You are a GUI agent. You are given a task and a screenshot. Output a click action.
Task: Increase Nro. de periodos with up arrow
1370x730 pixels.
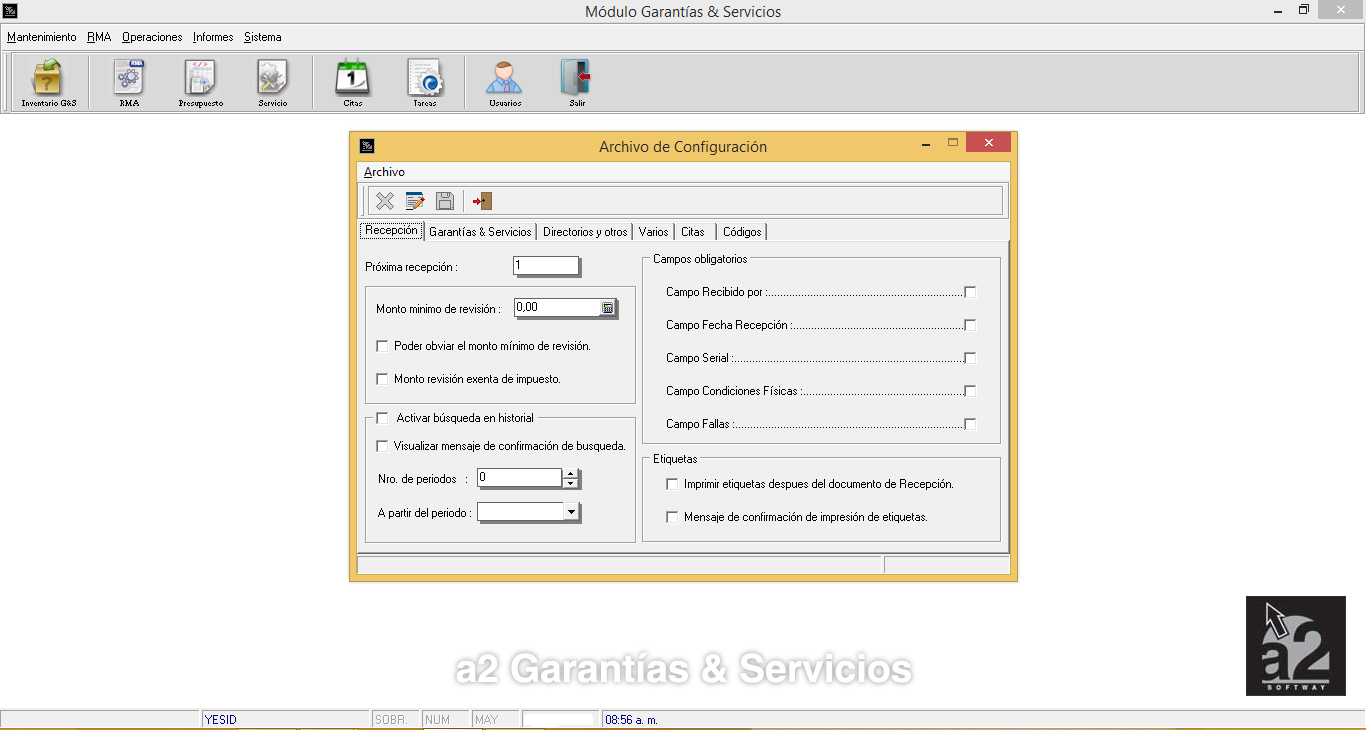(x=570, y=474)
